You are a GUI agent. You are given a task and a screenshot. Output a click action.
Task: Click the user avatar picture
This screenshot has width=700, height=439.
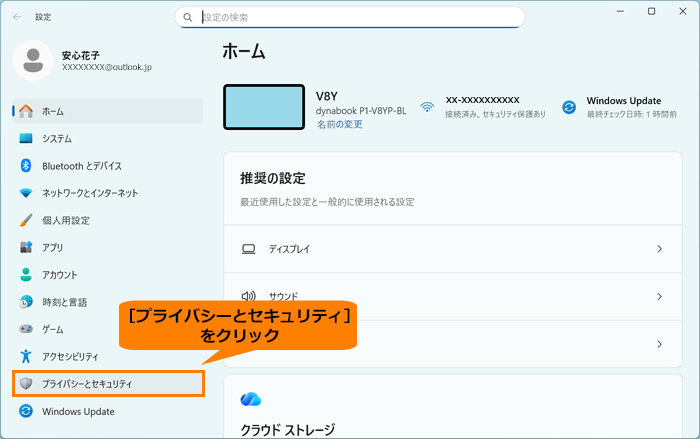[x=33, y=60]
